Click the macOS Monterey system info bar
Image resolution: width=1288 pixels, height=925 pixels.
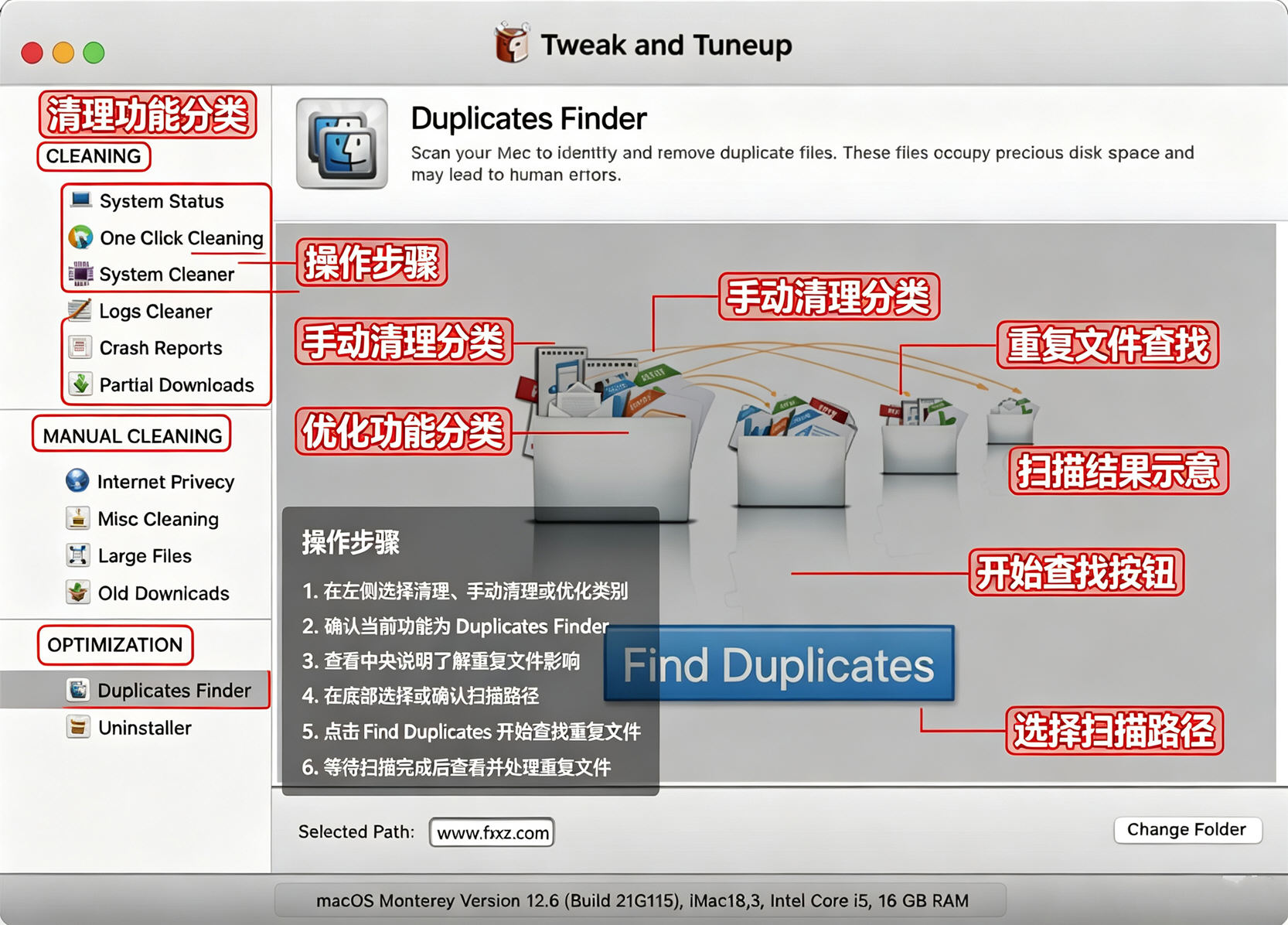click(x=642, y=900)
